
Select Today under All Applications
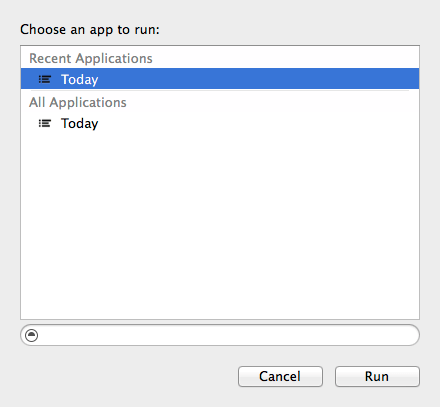click(x=220, y=123)
